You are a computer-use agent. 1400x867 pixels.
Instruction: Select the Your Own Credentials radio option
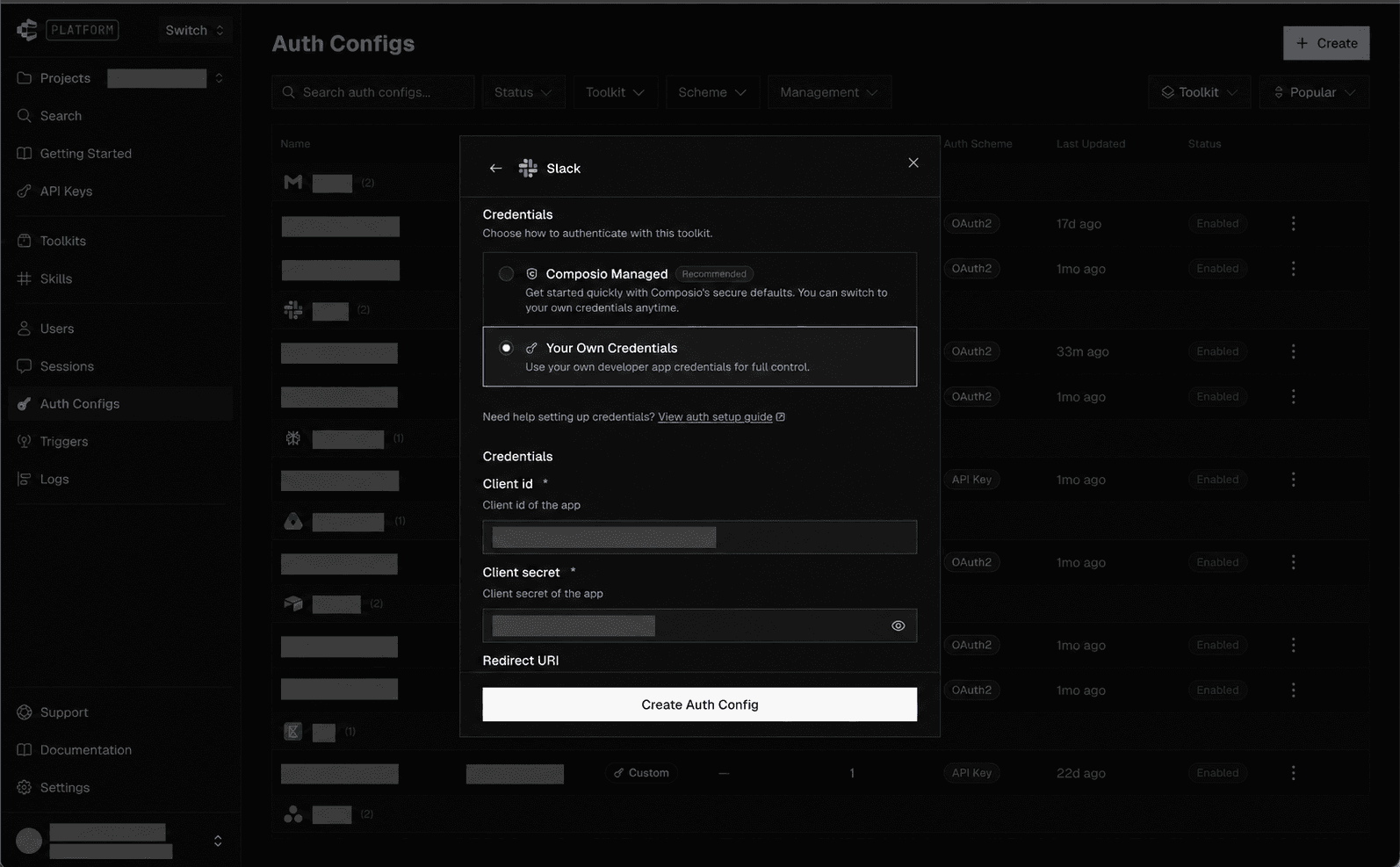(x=506, y=348)
